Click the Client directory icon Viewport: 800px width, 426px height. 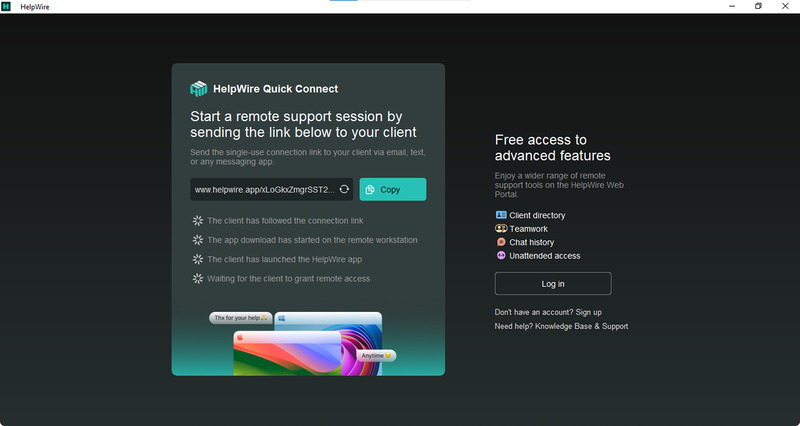pyautogui.click(x=501, y=215)
